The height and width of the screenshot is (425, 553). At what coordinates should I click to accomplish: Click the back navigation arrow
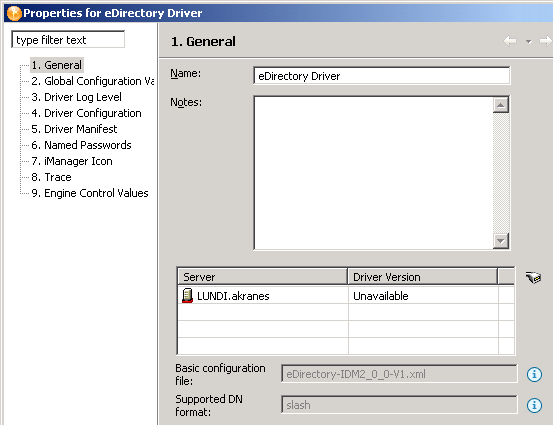click(x=510, y=41)
